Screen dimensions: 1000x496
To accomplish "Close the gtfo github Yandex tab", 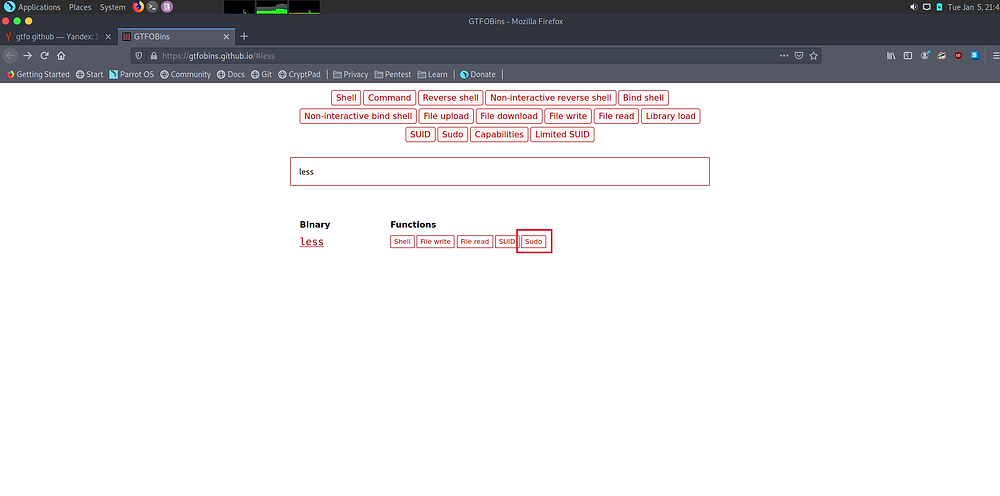I will [x=108, y=36].
